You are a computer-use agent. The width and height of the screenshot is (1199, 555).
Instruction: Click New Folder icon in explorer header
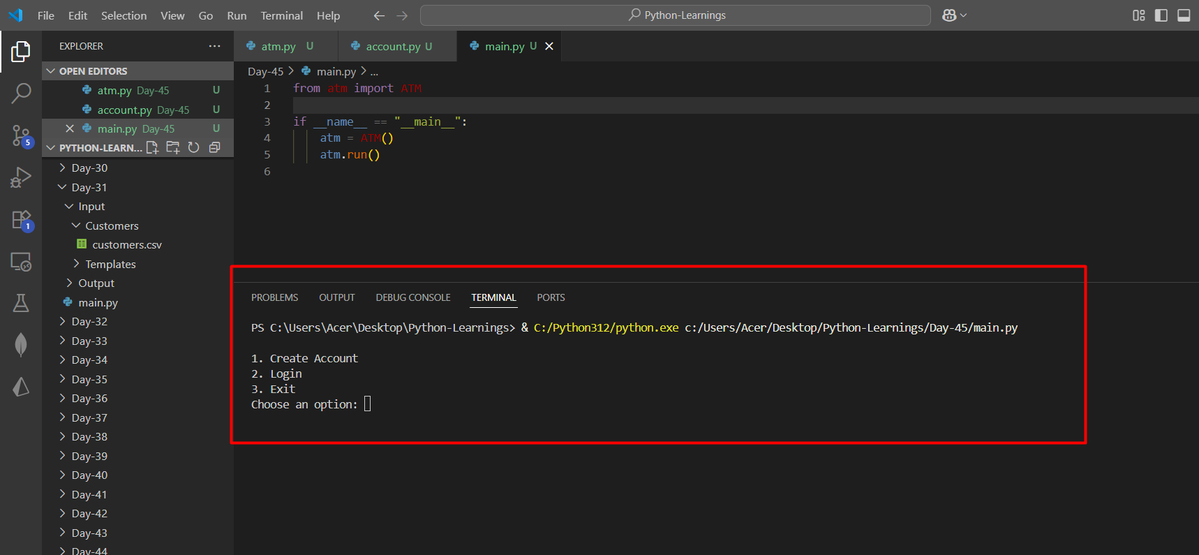click(173, 148)
